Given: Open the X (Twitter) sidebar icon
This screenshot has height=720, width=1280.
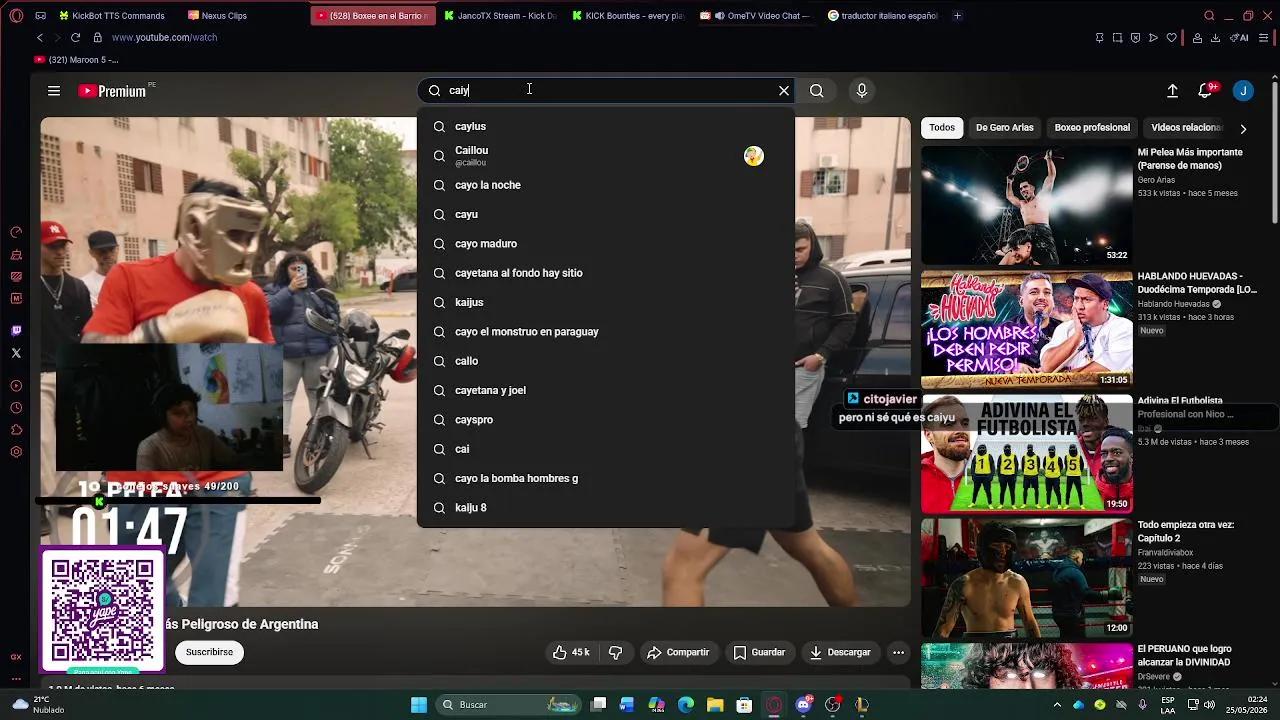Looking at the screenshot, I should (x=16, y=353).
